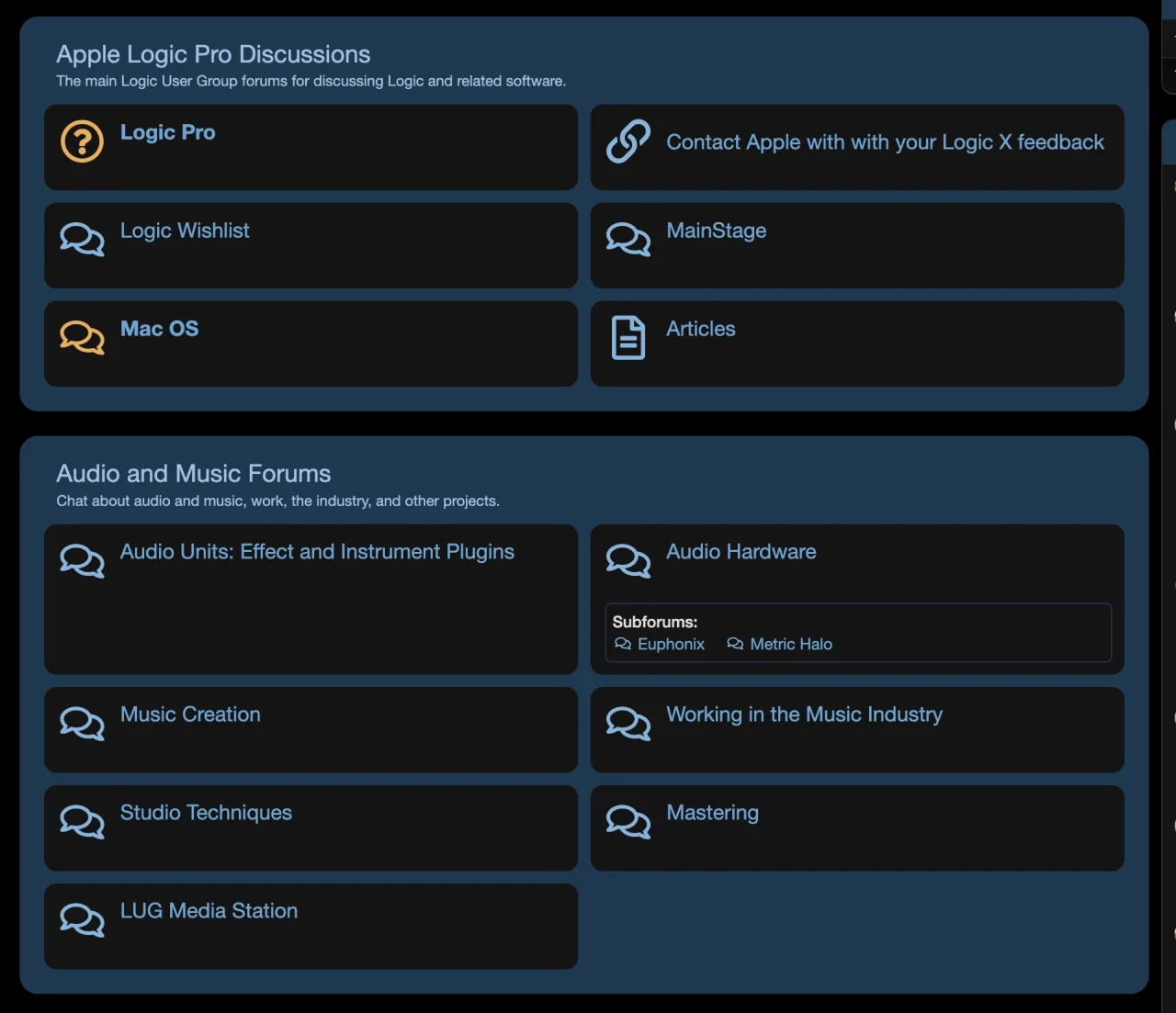Click the question mark icon beside Logic Pro
Screen dimensions: 1176x1013
pos(82,141)
